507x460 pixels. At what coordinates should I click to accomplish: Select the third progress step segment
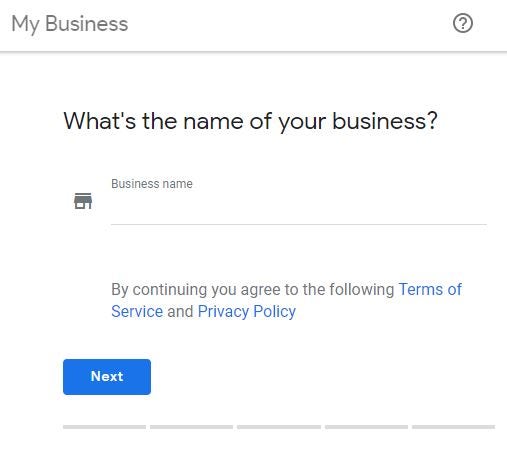click(279, 427)
